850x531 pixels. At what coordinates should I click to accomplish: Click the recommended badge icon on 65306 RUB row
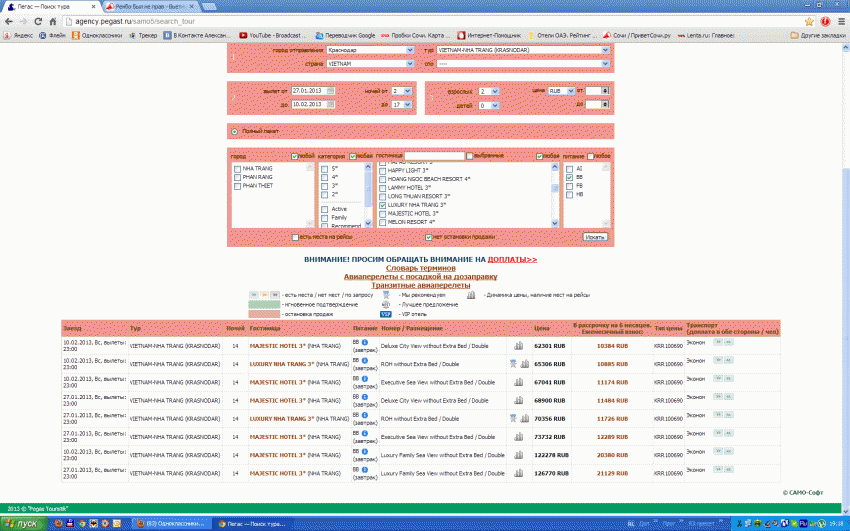512,364
